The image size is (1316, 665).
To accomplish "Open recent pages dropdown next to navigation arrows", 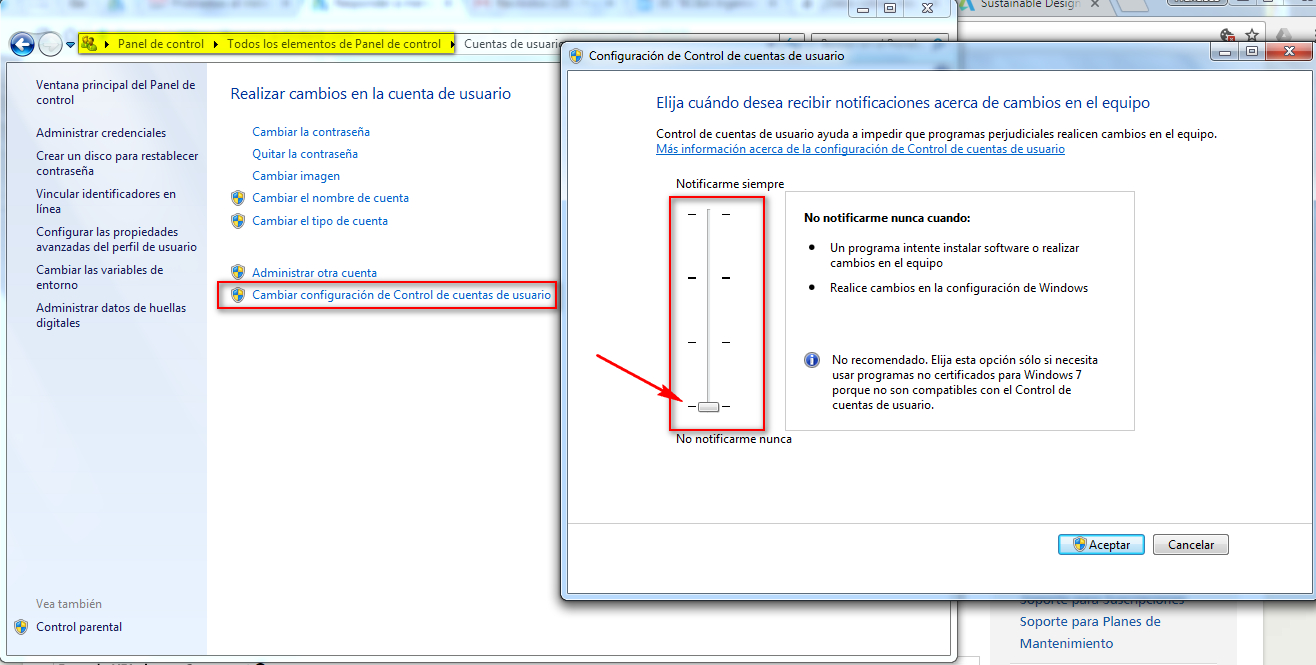I will tap(68, 44).
